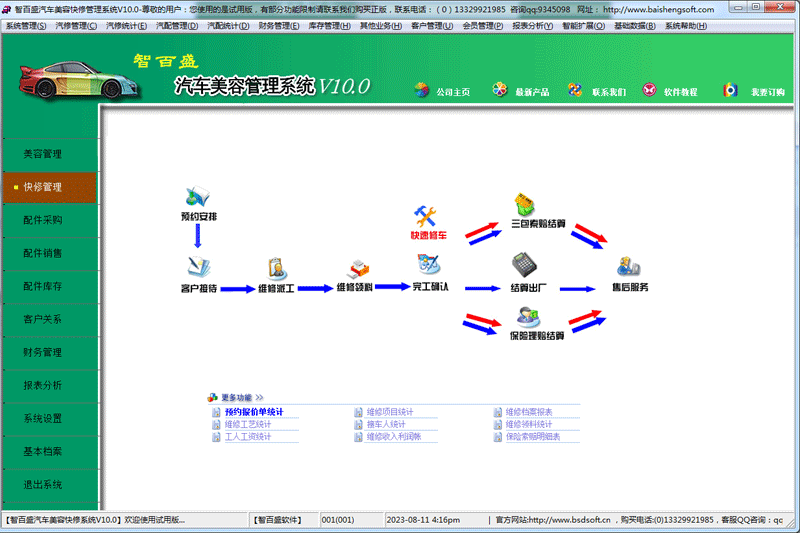This screenshot has width=800, height=533.
Task: Select 报表分析 in the sidebar
Action: click(50, 386)
